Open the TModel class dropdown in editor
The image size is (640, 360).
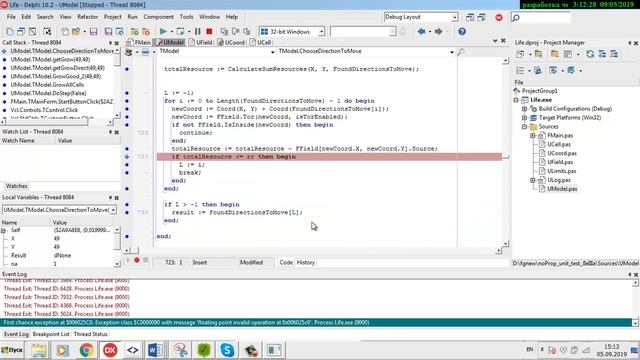tap(272, 52)
